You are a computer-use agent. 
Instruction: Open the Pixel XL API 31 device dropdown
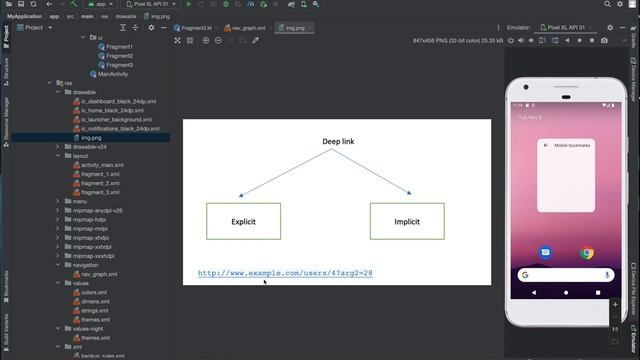click(151, 4)
